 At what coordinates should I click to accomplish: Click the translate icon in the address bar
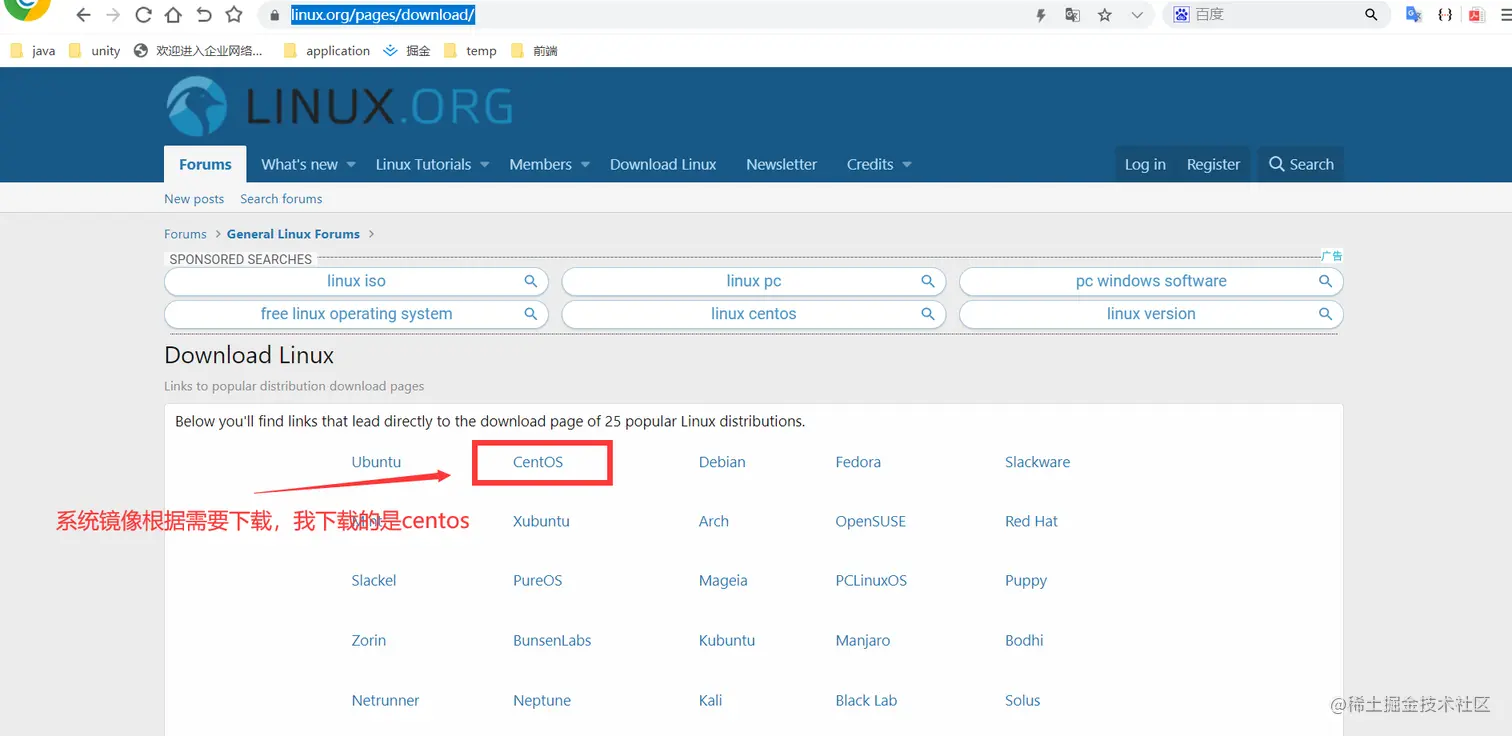pyautogui.click(x=1072, y=15)
